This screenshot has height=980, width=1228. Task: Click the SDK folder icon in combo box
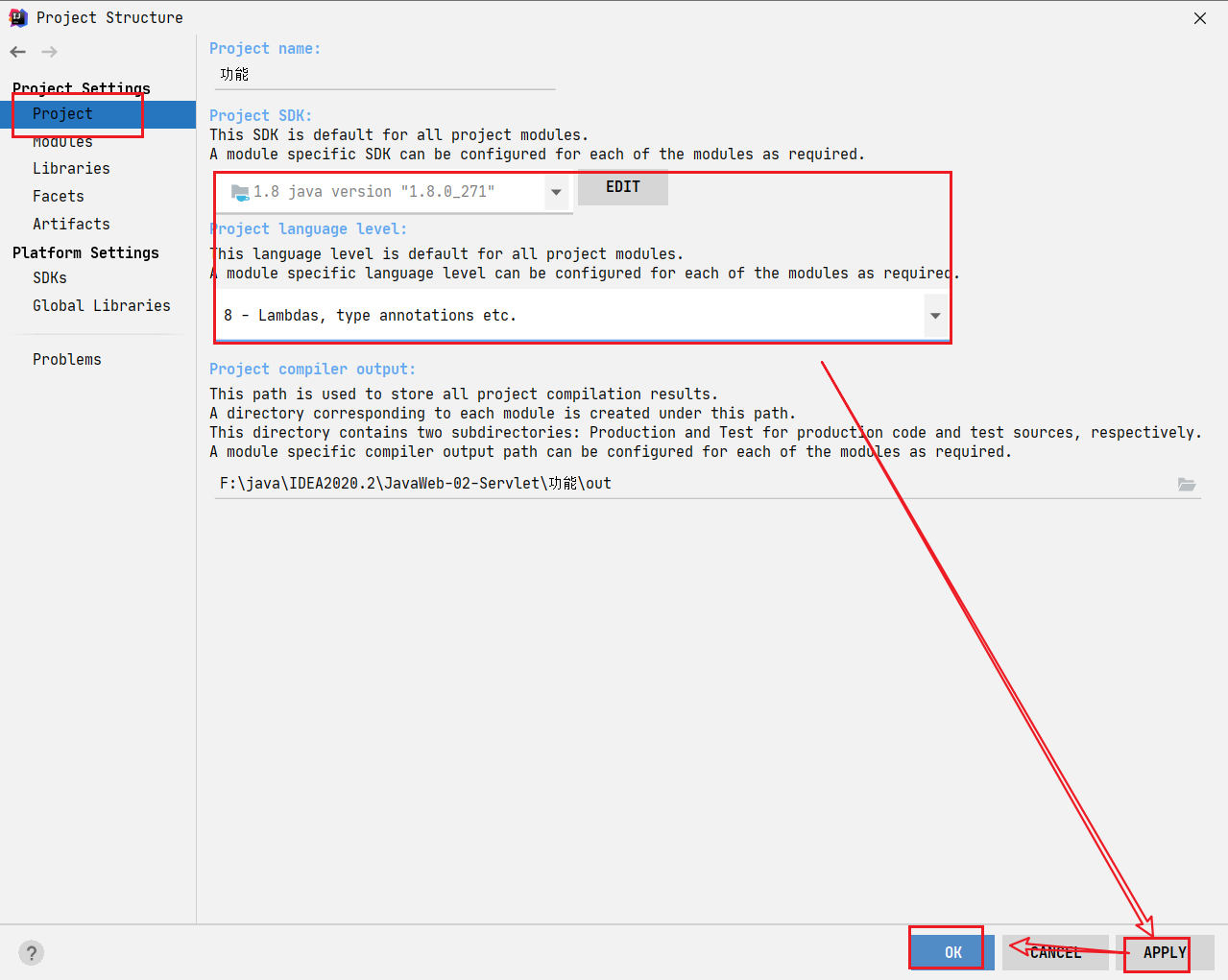240,192
